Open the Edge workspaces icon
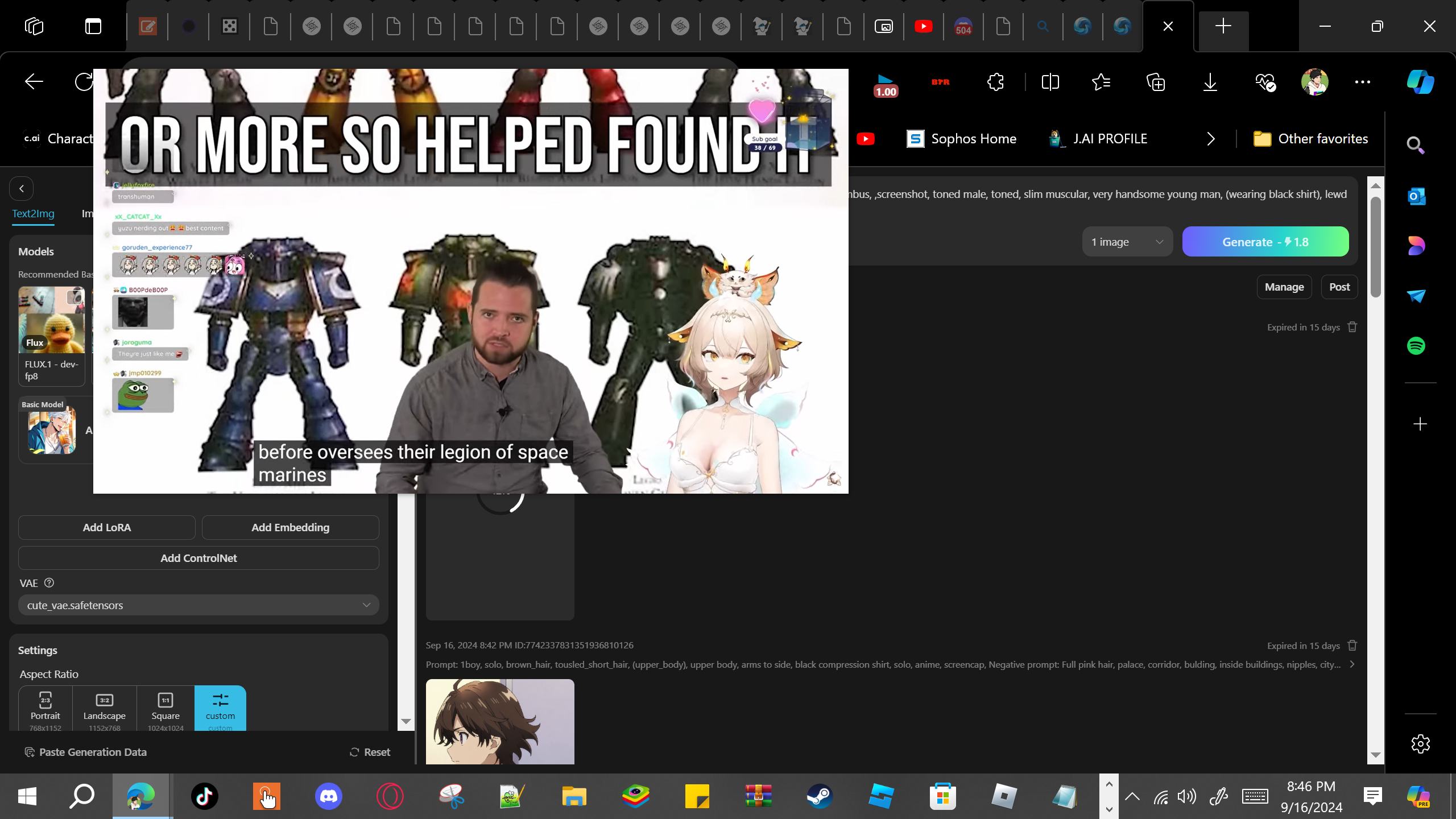 coord(34,26)
